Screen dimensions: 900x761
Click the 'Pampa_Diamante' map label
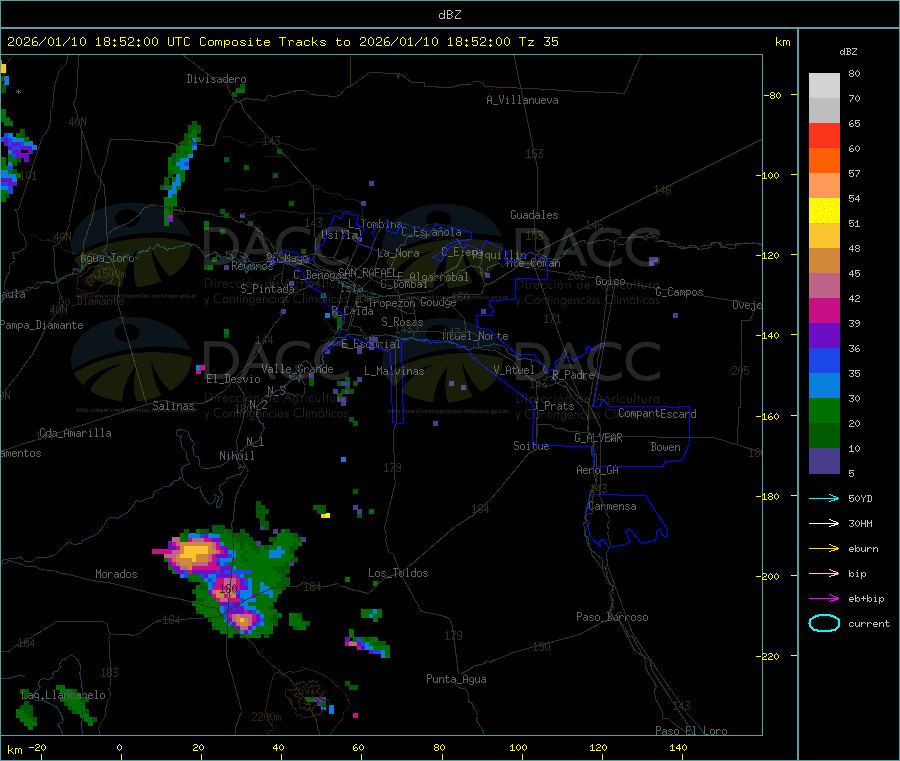[42, 325]
